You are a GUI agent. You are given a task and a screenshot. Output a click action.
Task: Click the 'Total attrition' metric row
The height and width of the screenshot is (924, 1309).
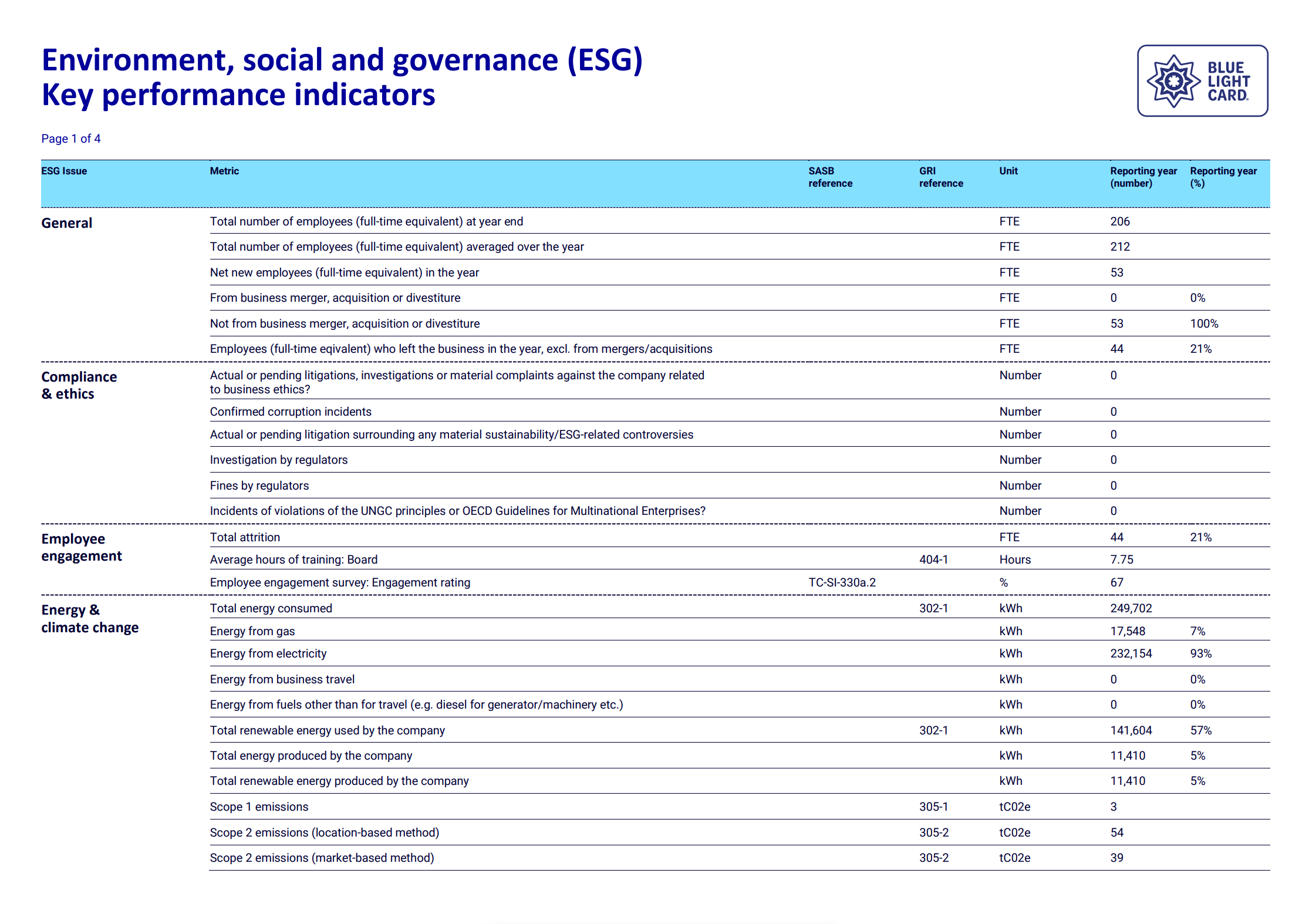tap(245, 537)
